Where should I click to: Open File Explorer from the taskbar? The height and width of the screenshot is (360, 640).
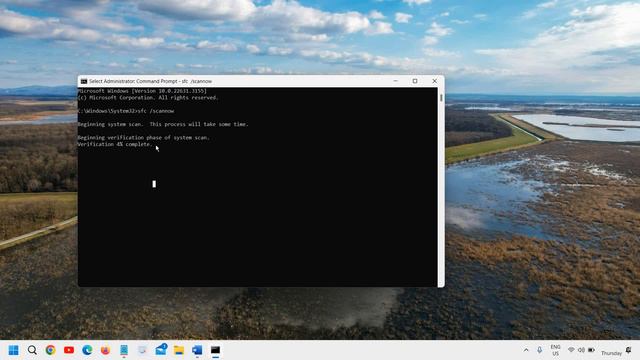point(179,350)
